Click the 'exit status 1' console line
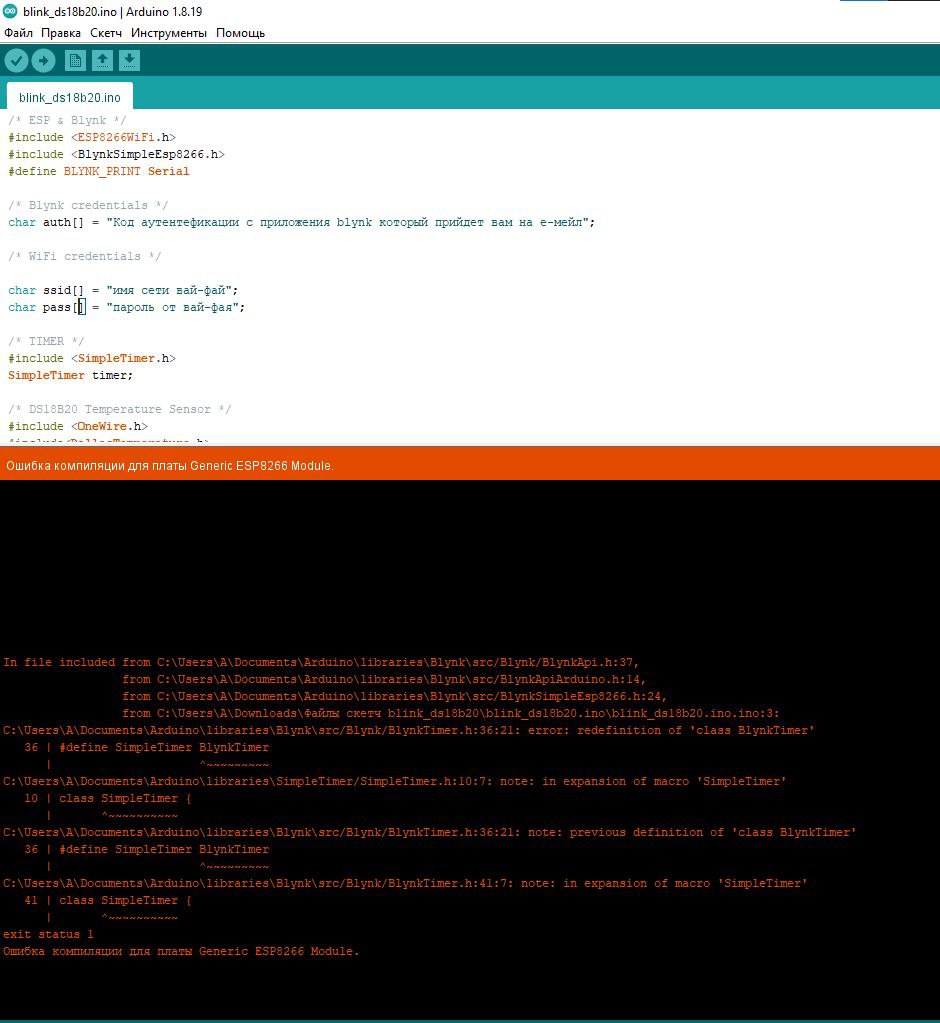The height and width of the screenshot is (1023, 940). (x=48, y=934)
